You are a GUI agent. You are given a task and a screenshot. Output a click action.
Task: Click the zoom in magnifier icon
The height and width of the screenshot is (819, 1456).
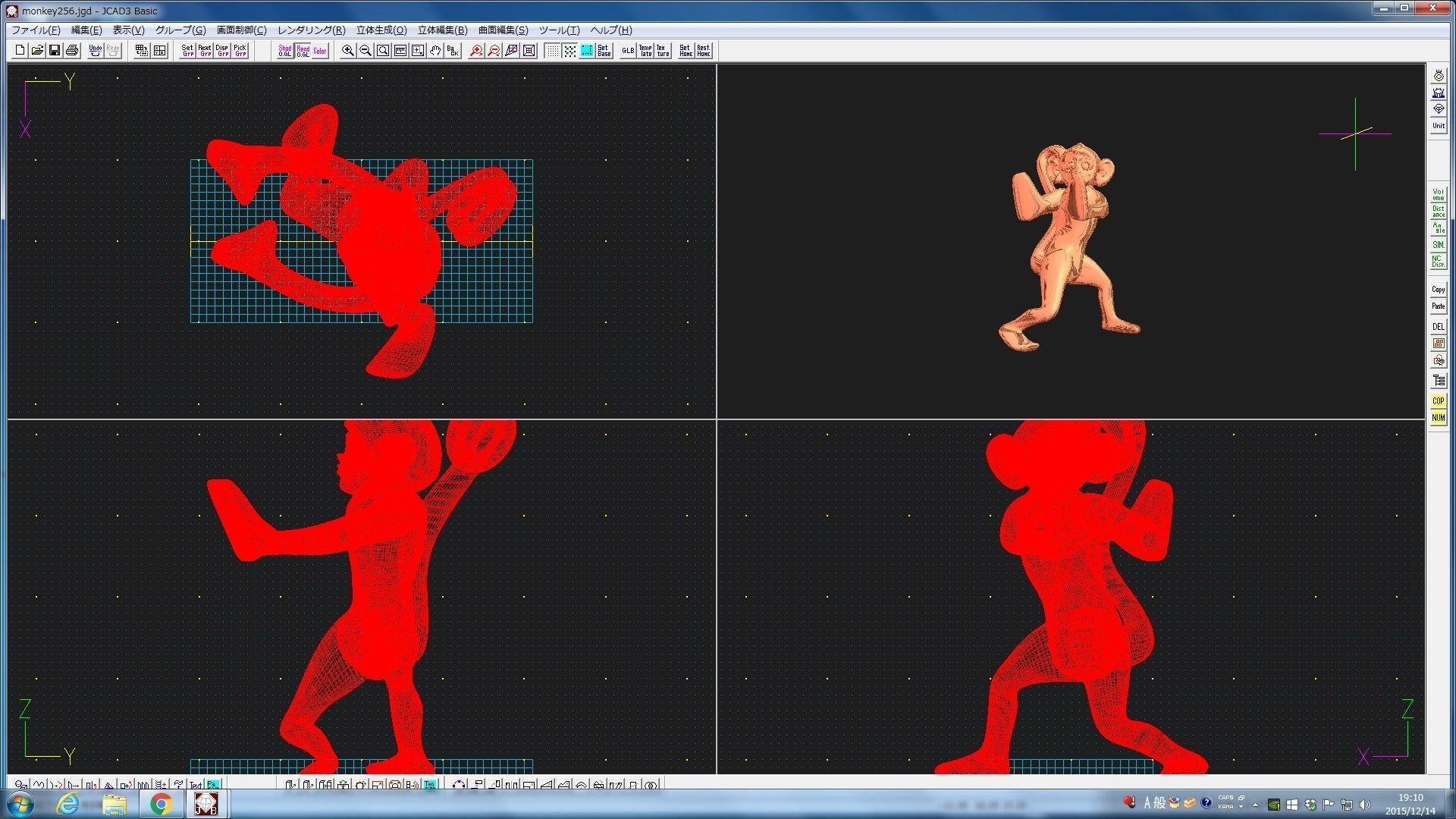pyautogui.click(x=348, y=51)
